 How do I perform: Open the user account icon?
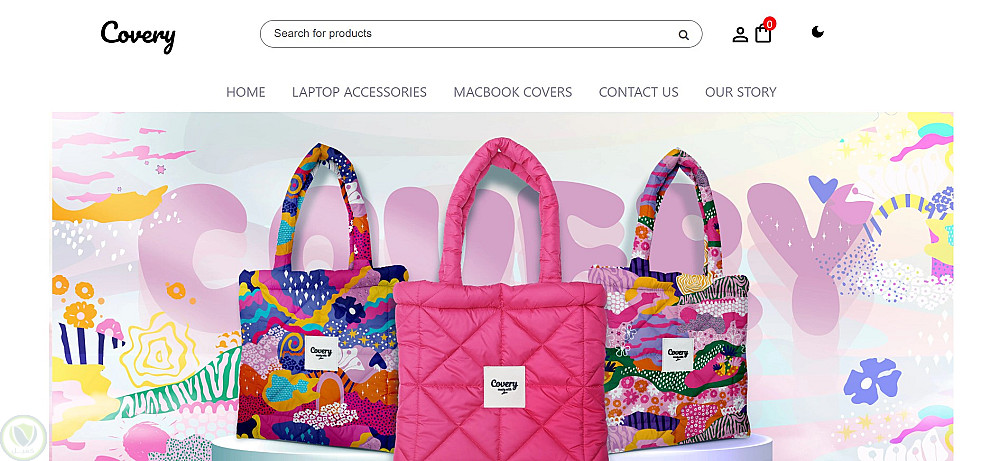pos(740,34)
